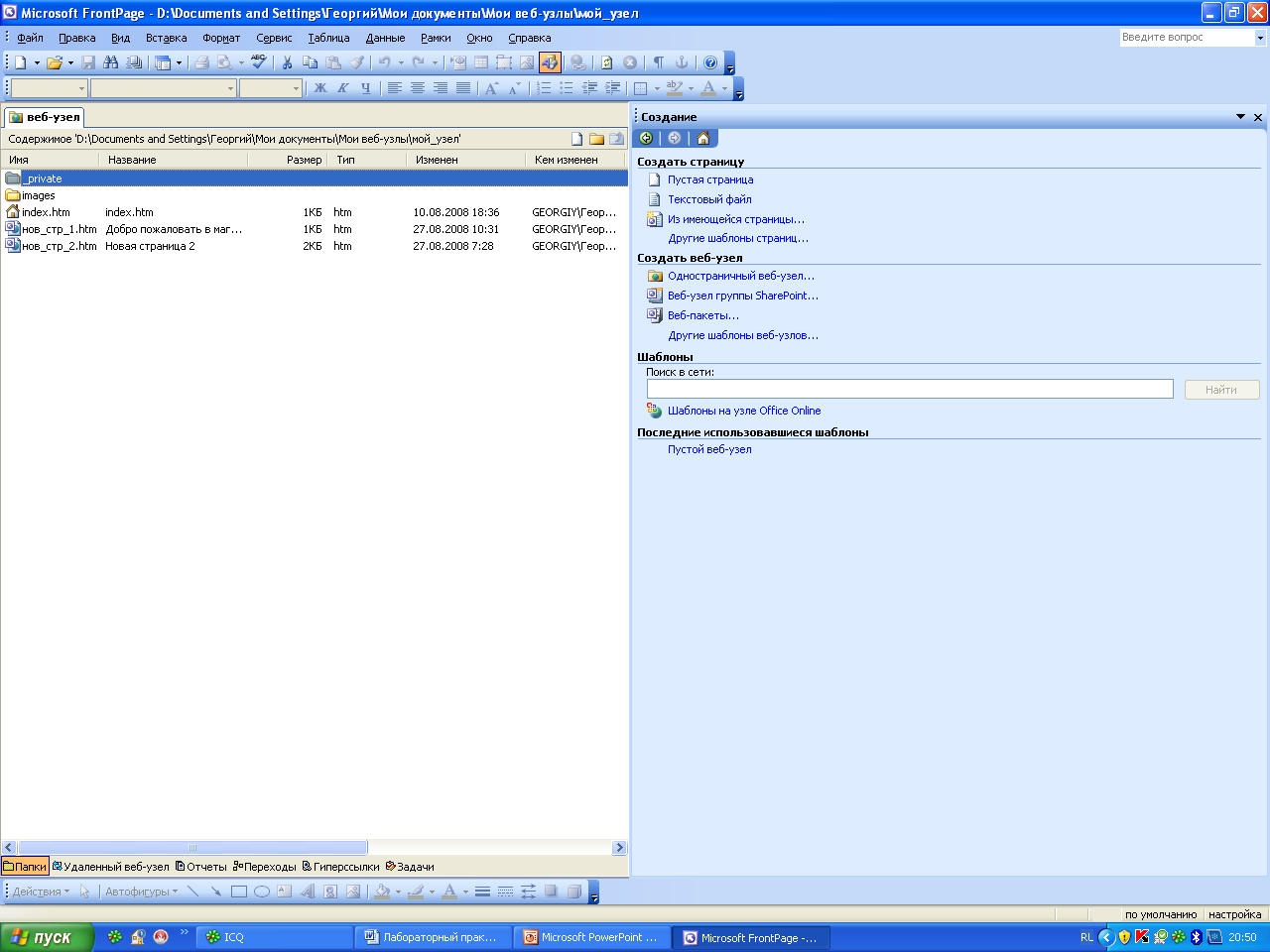This screenshot has width=1270, height=952.
Task: Click the Save diskette icon
Action: coord(88,62)
